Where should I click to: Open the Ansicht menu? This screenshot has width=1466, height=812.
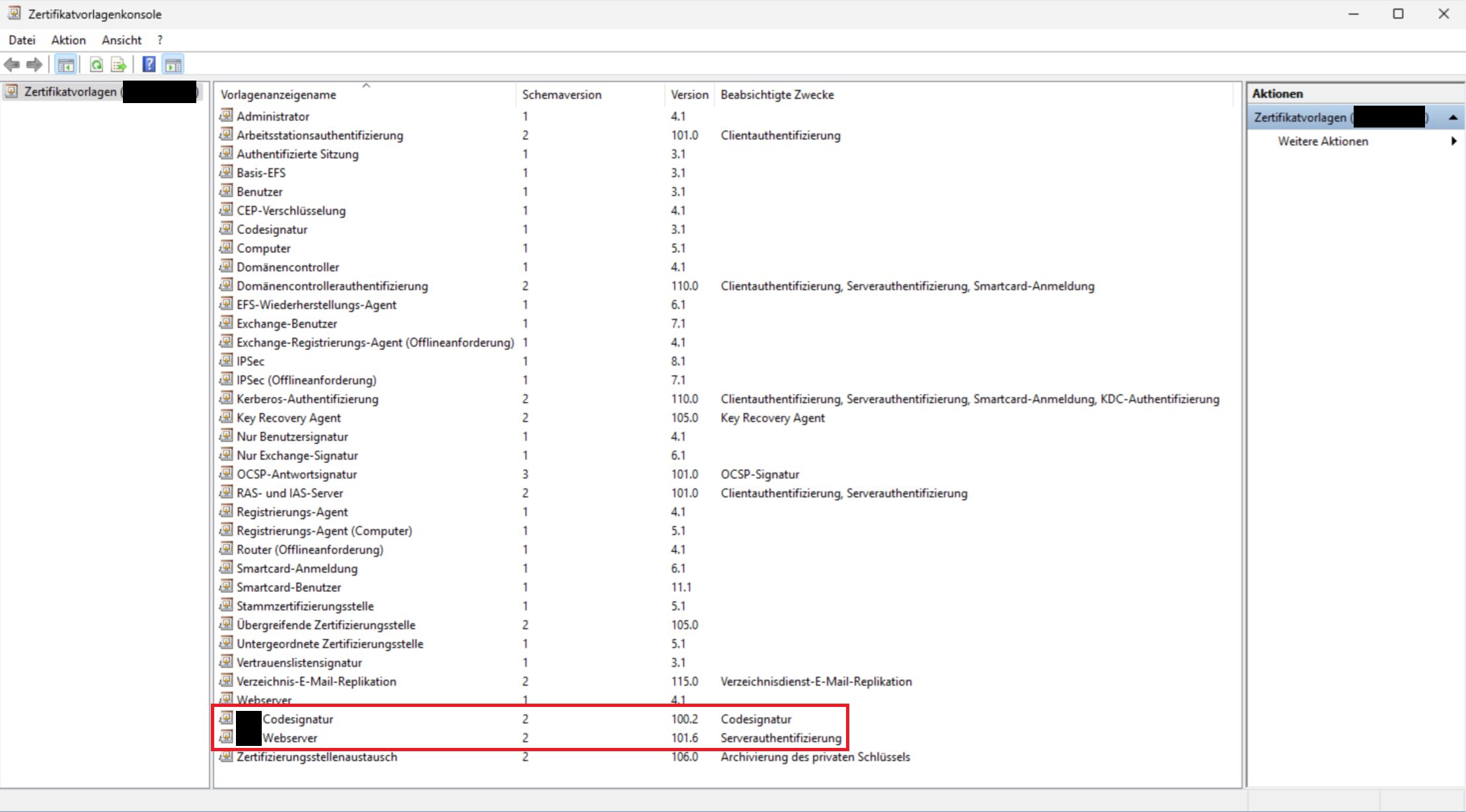(122, 40)
